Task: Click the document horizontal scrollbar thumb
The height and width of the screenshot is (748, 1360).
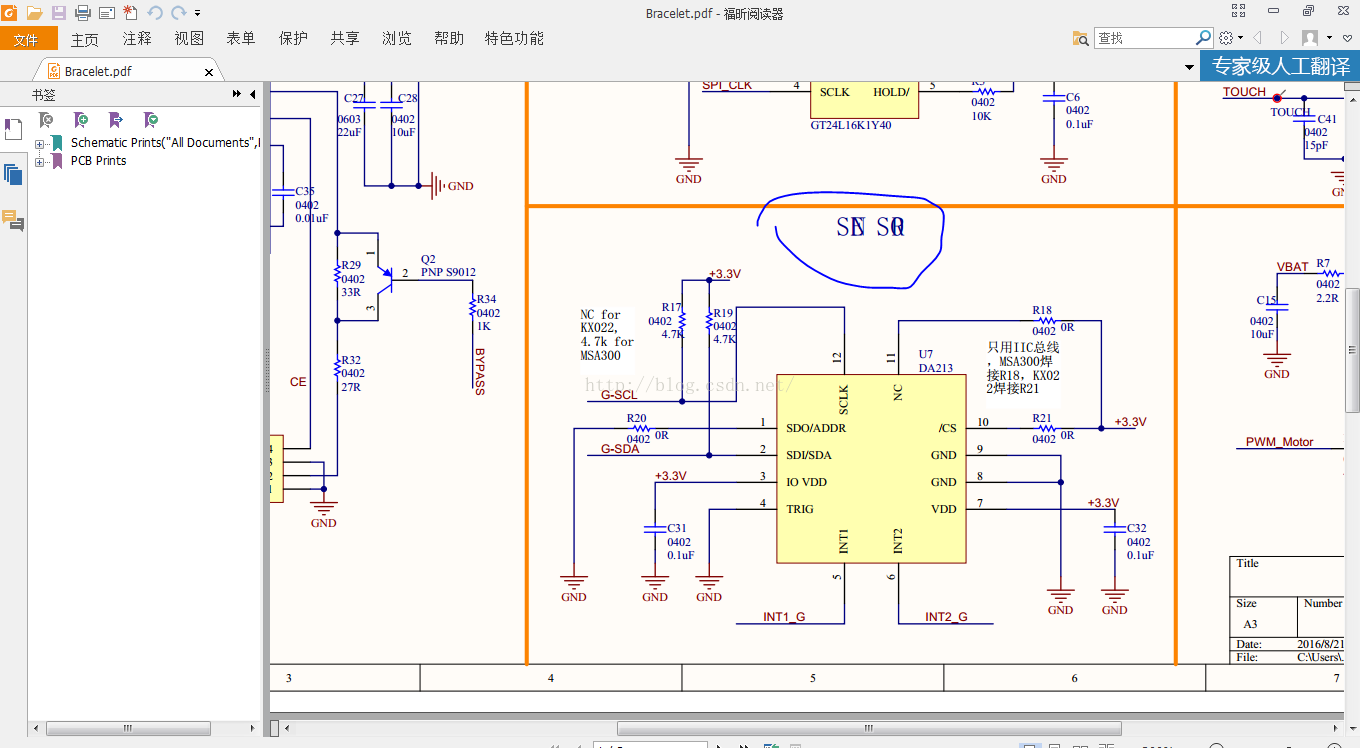Action: click(x=869, y=729)
